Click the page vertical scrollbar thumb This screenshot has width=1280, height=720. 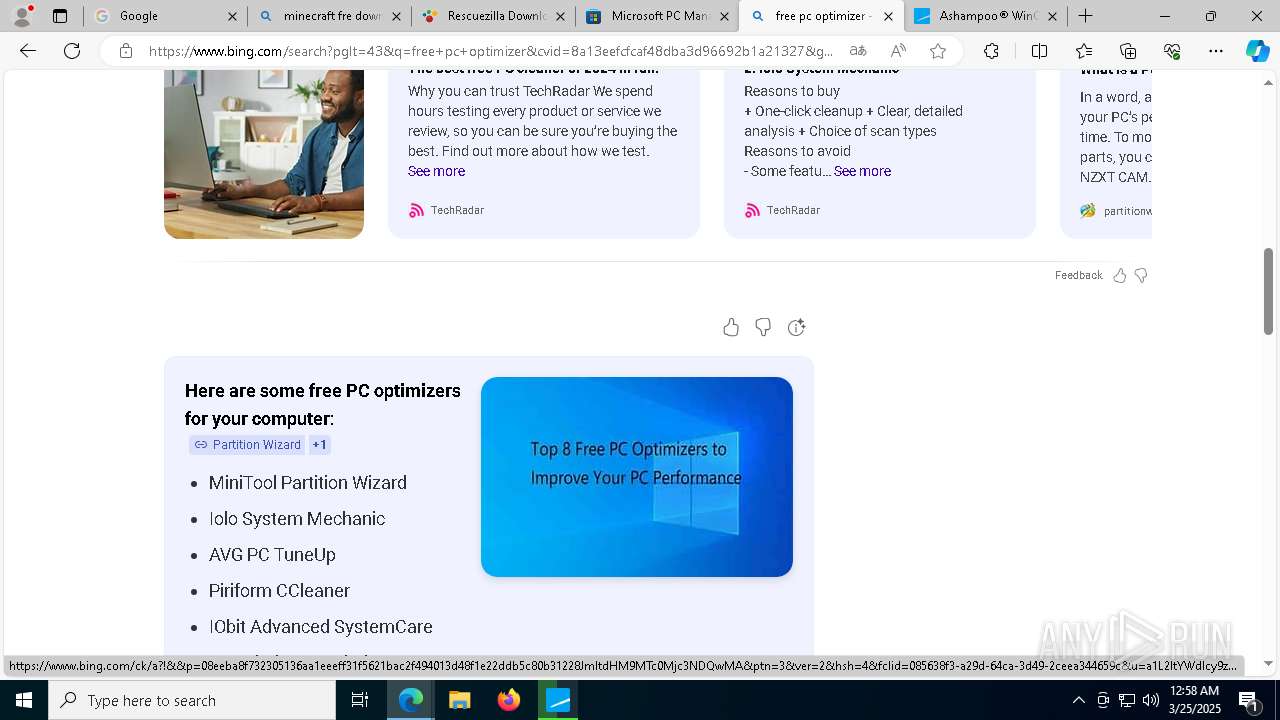point(1268,291)
